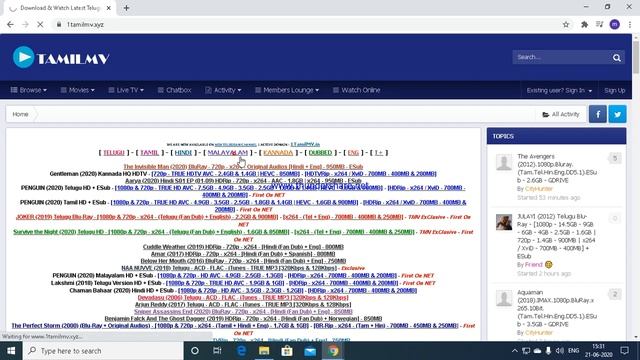
Task: Click the JULAYI topic poster avatar
Action: click(x=504, y=222)
